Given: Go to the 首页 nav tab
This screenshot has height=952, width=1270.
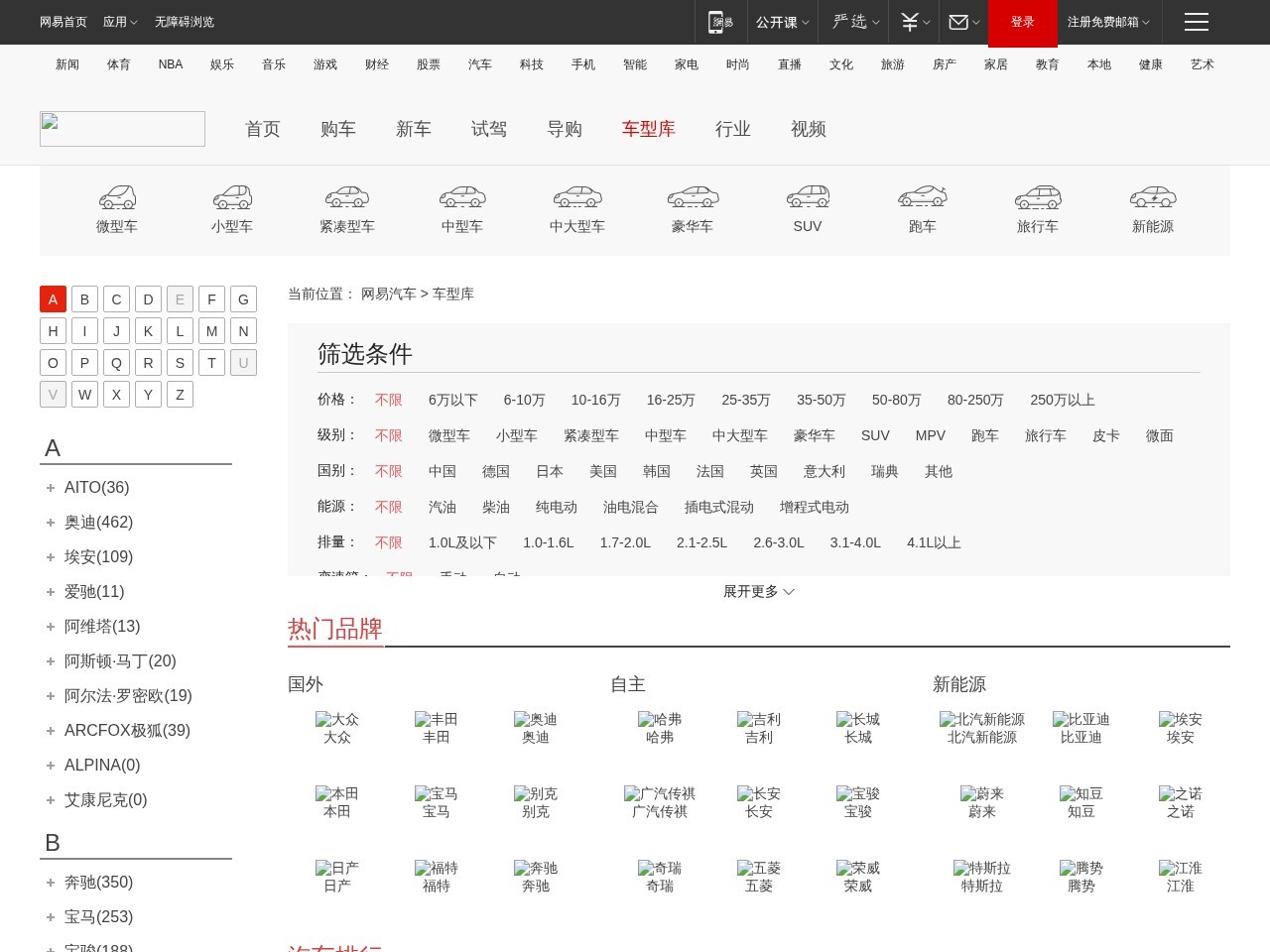Looking at the screenshot, I should point(263,129).
